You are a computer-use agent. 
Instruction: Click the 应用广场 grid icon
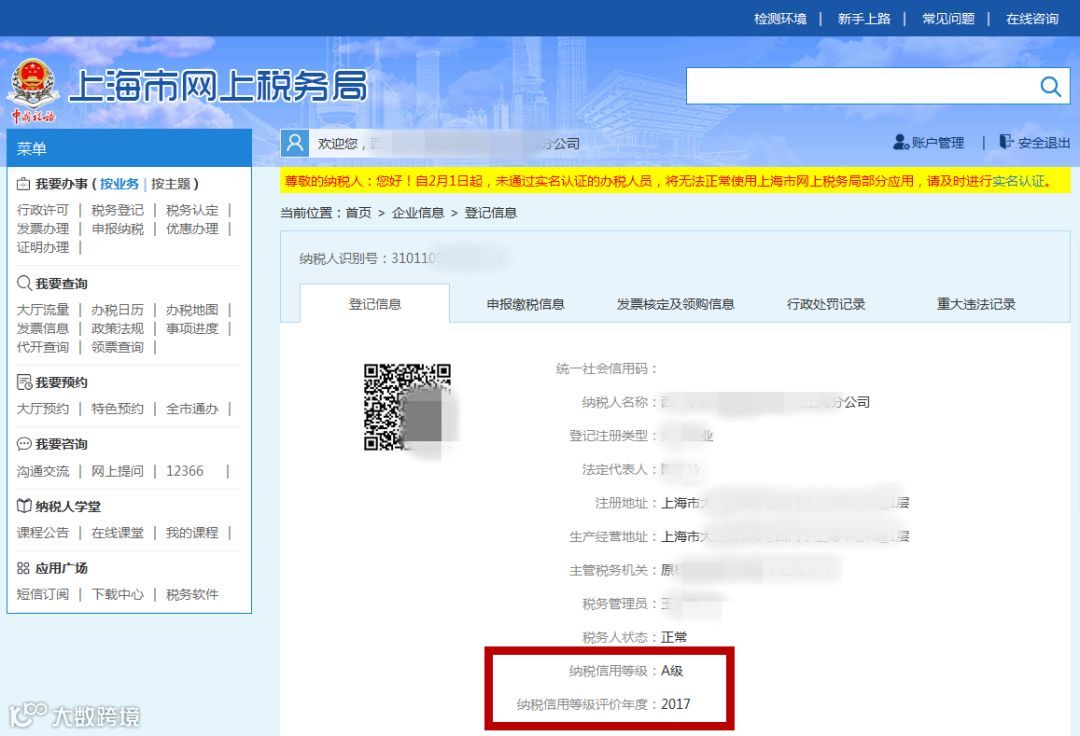(23, 568)
